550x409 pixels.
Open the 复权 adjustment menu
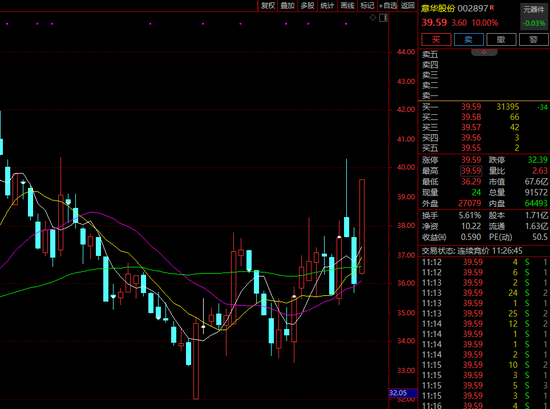click(x=268, y=5)
